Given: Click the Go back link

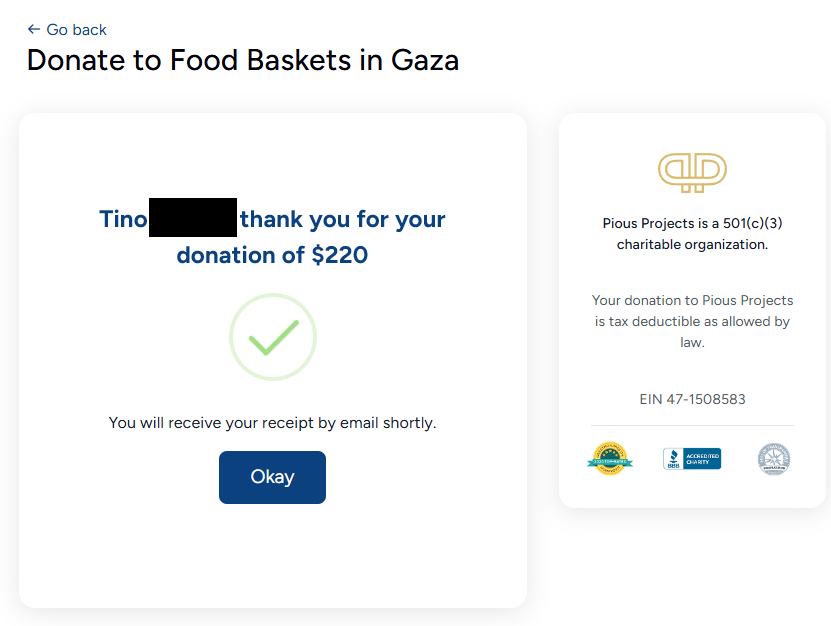Looking at the screenshot, I should pyautogui.click(x=76, y=30).
